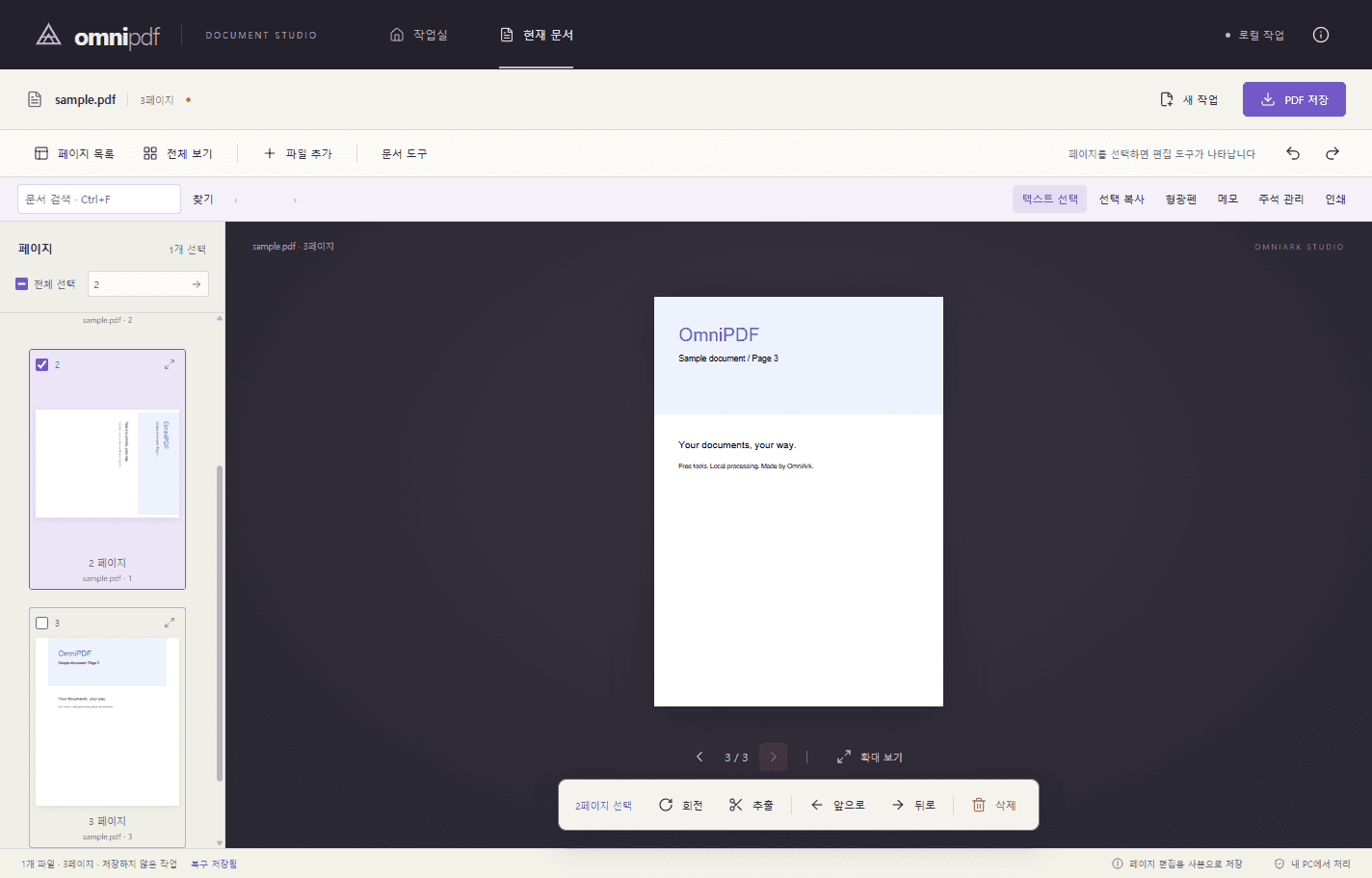Add a 메모 note
The image size is (1372, 878).
[x=1227, y=199]
